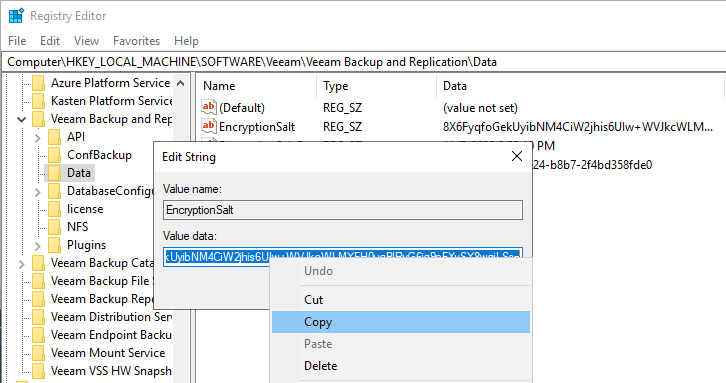726x383 pixels.
Task: Choose Cut from the context menu
Action: [x=401, y=300]
